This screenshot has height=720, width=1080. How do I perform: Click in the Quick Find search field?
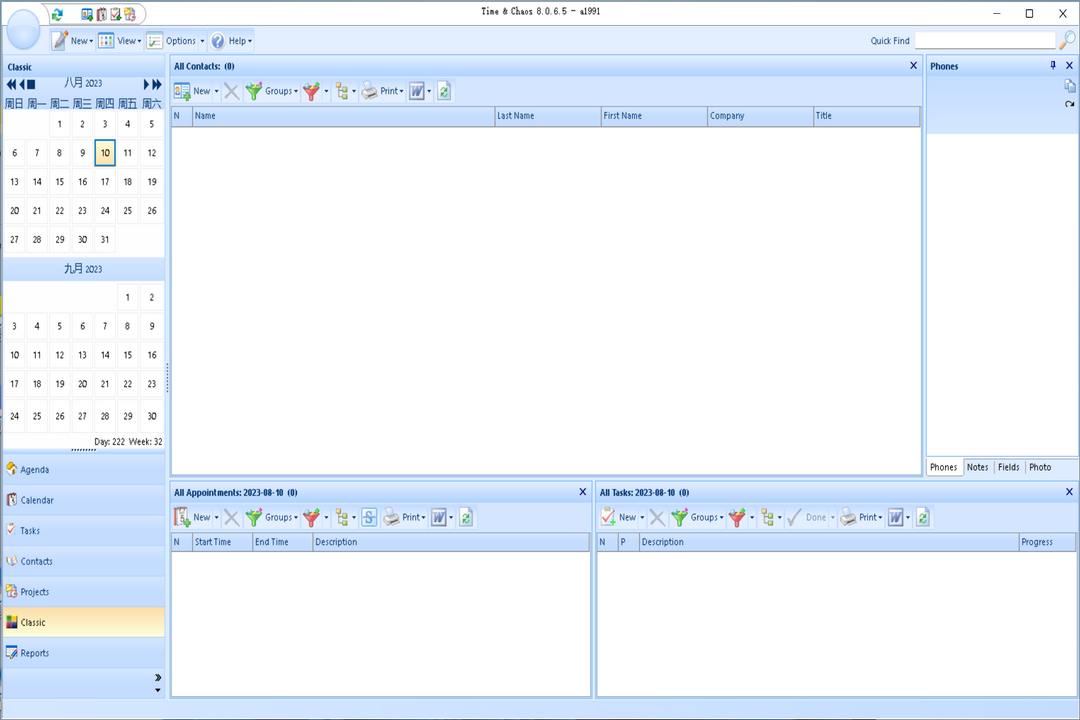click(984, 41)
